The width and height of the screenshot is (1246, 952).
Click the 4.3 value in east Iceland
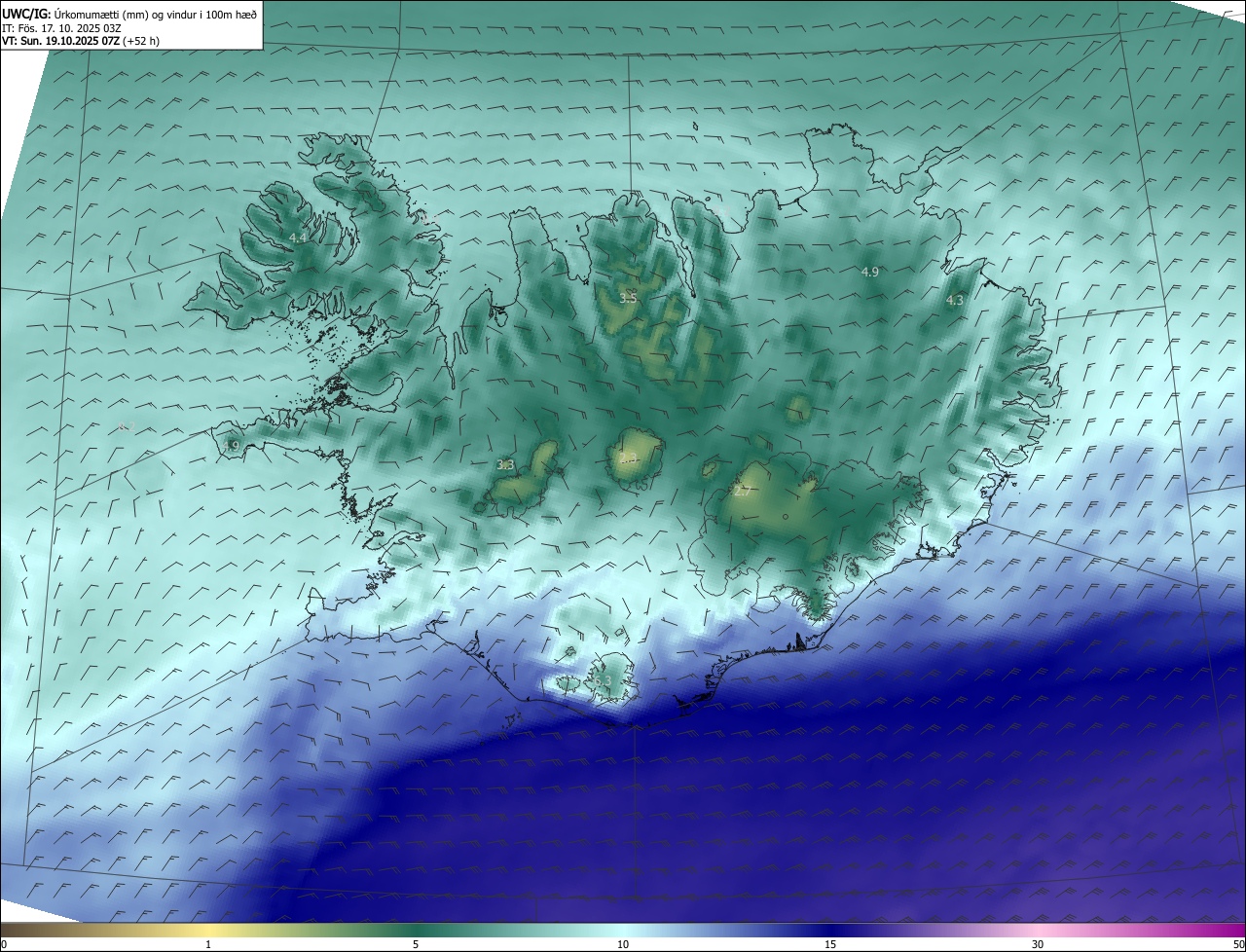tap(955, 301)
